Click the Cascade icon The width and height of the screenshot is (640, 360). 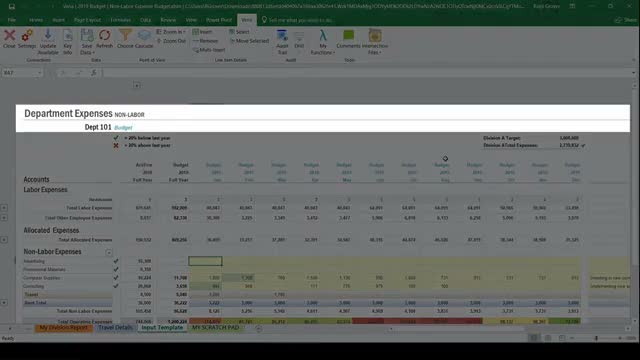click(x=144, y=36)
